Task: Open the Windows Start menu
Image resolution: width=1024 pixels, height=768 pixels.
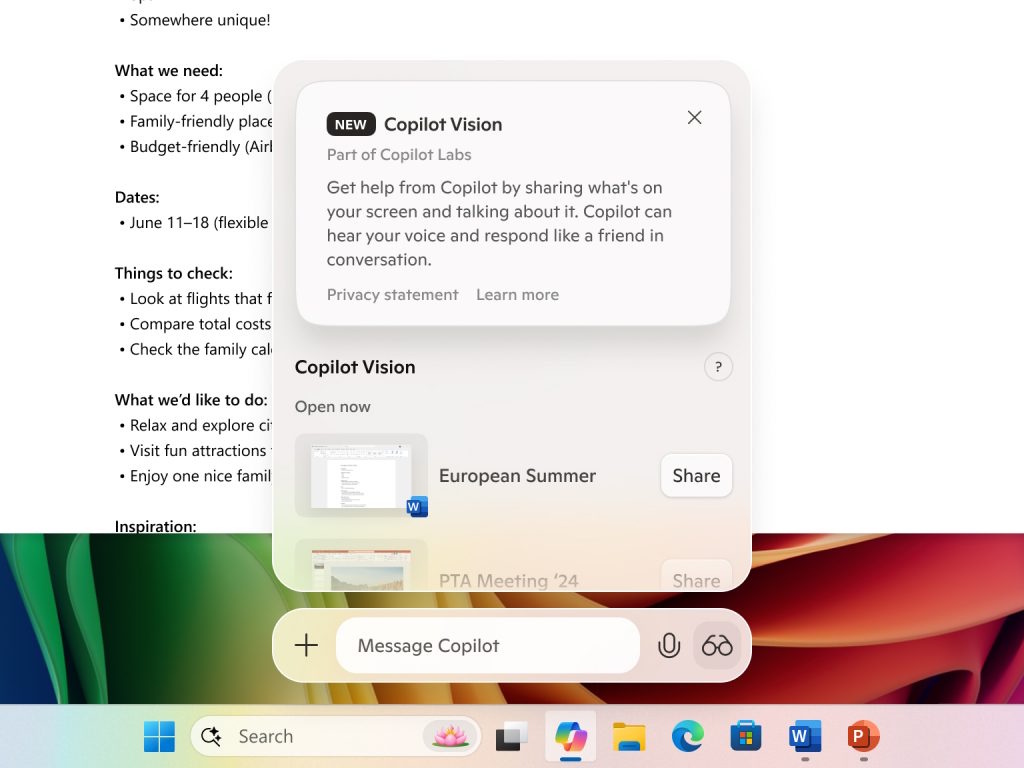Action: [x=159, y=736]
